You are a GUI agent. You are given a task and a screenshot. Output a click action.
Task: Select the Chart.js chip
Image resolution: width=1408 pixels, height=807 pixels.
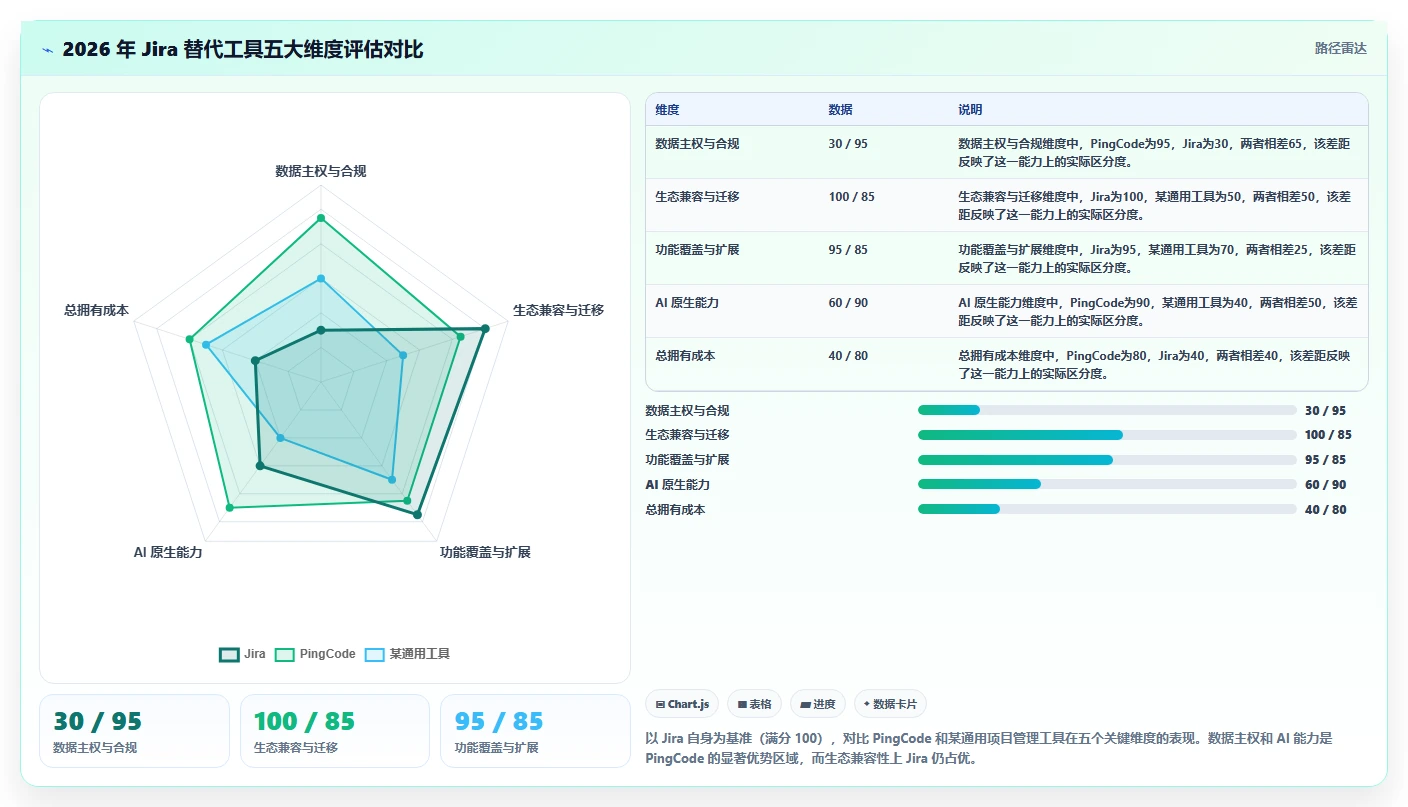(x=682, y=704)
